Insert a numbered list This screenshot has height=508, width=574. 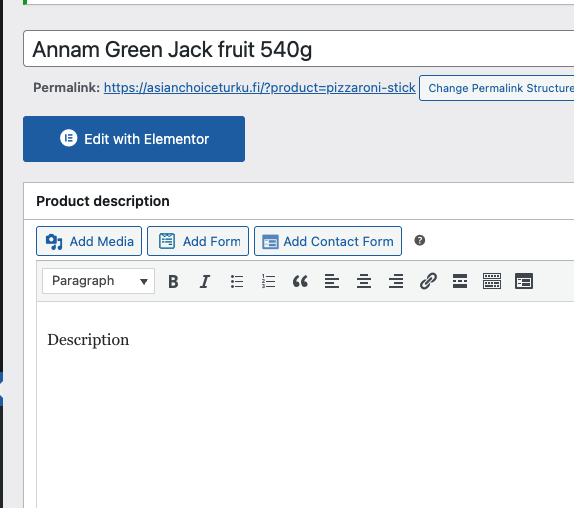268,281
